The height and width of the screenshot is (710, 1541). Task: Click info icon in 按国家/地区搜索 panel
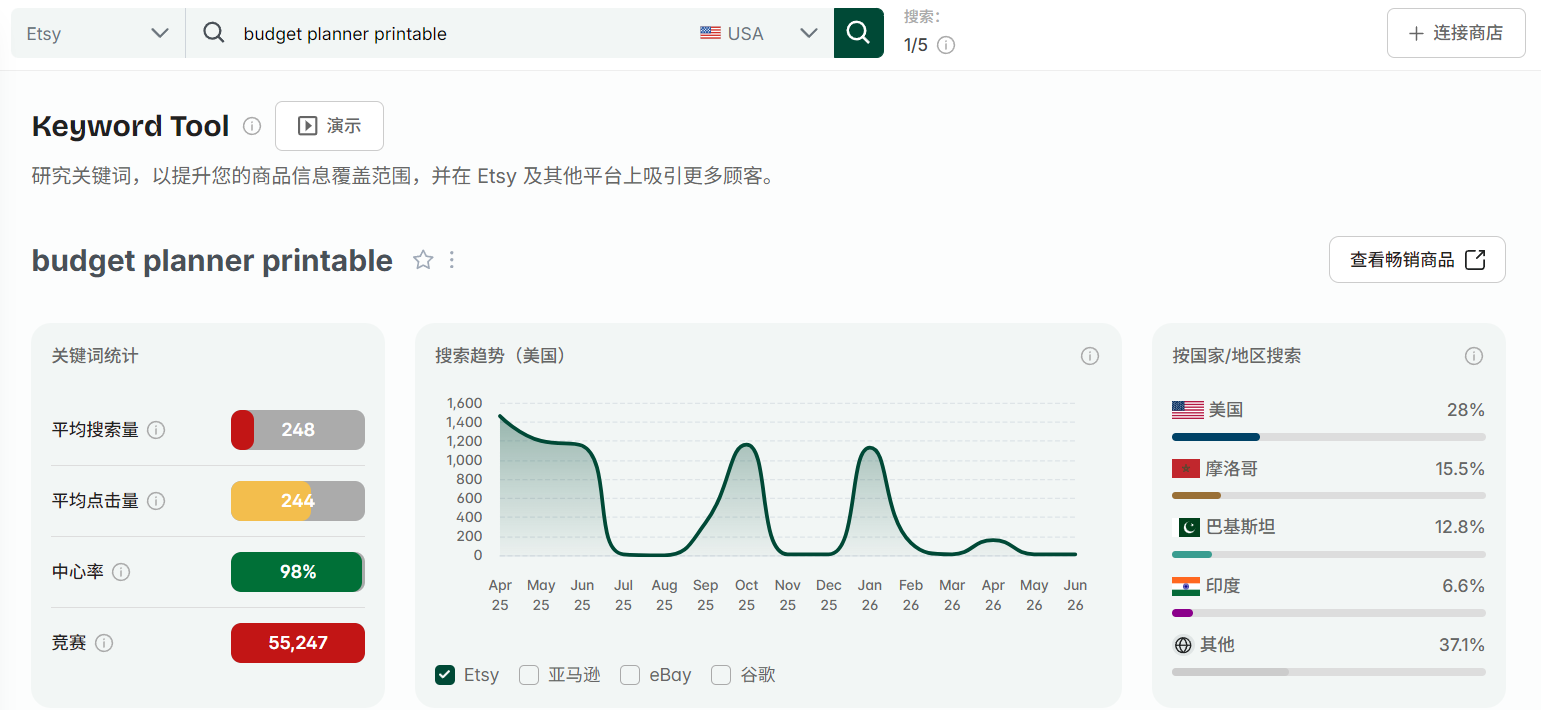(x=1474, y=356)
